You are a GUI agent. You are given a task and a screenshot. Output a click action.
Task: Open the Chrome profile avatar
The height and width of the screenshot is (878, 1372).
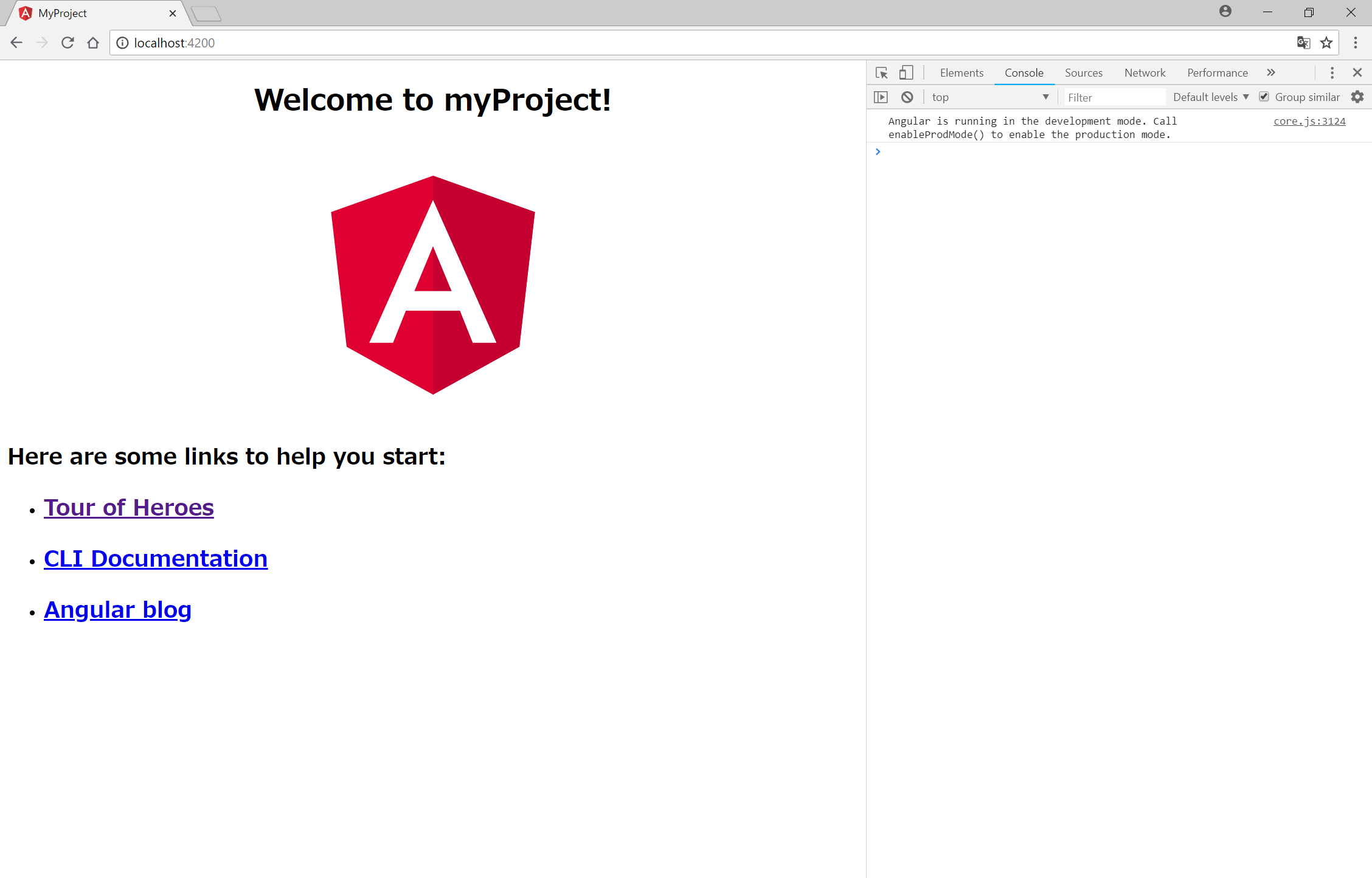(x=1225, y=12)
